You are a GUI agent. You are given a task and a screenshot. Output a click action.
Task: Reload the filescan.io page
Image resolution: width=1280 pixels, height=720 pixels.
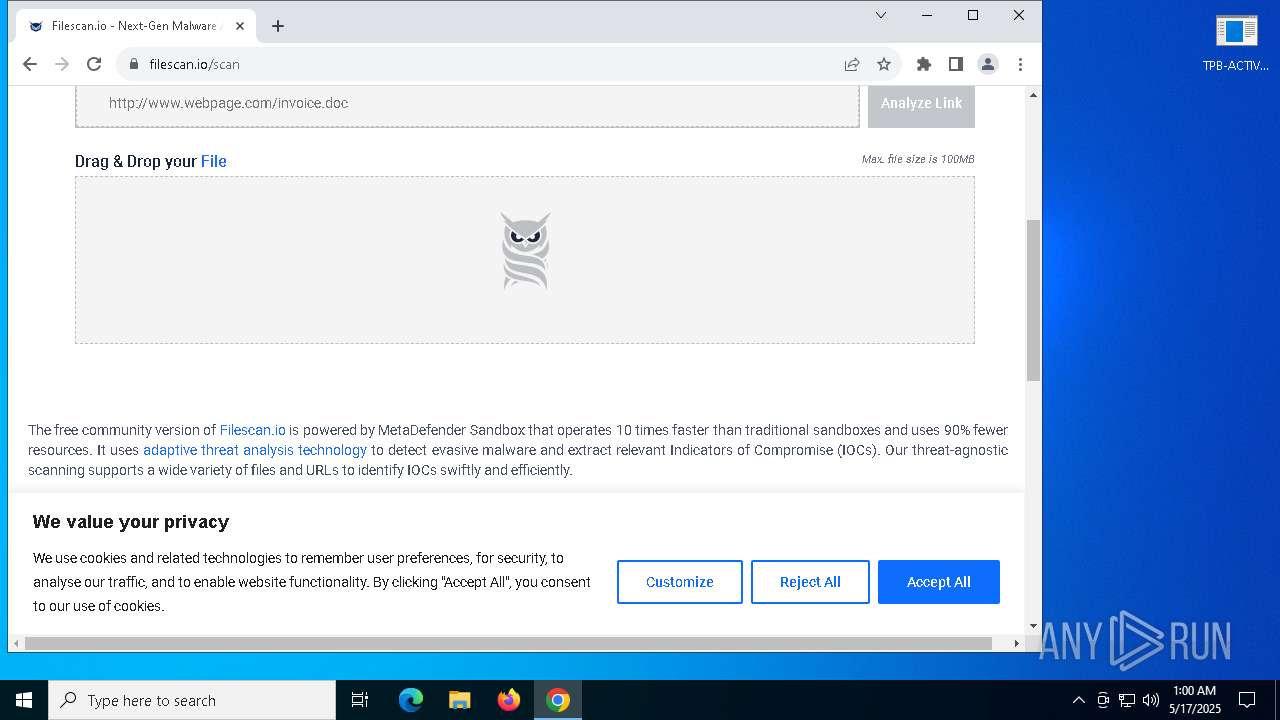pos(94,64)
